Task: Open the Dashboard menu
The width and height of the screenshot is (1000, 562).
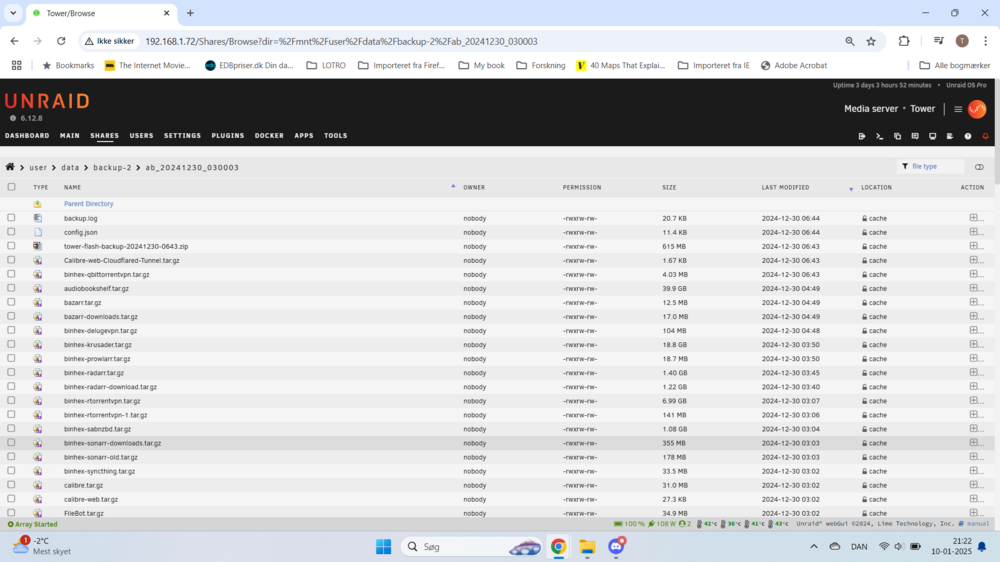Action: click(27, 136)
